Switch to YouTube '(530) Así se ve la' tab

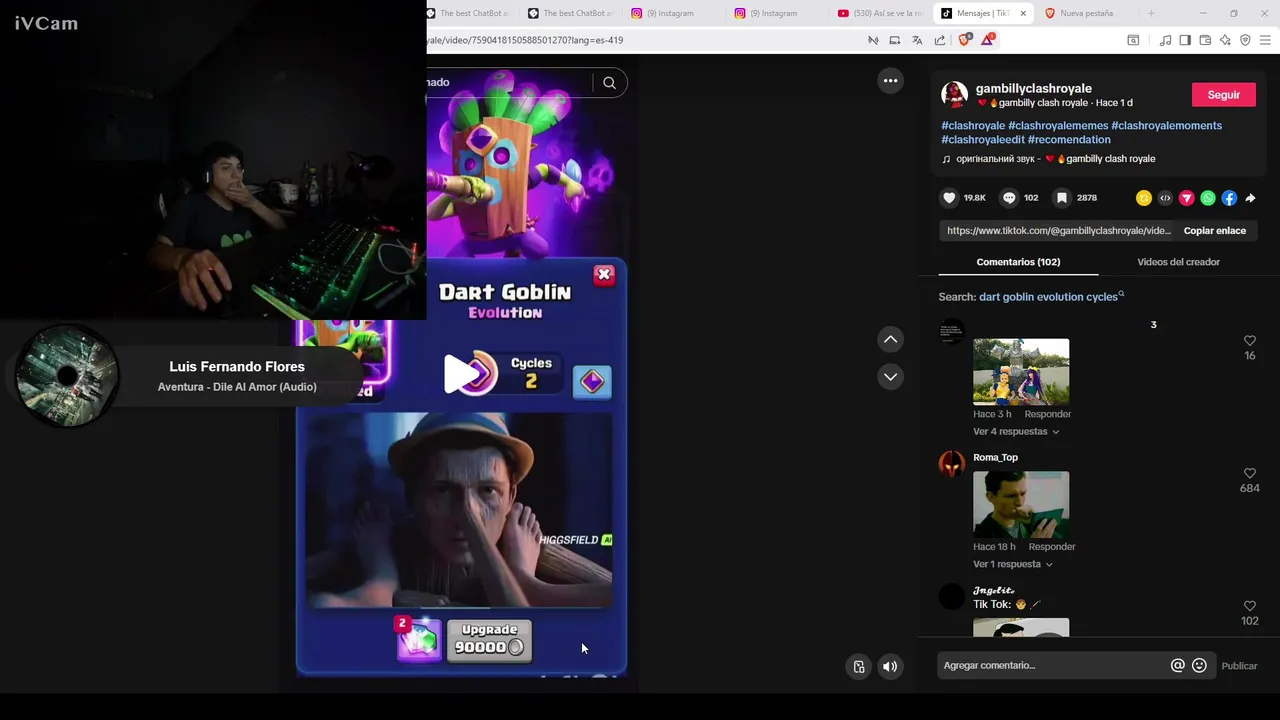click(x=880, y=13)
